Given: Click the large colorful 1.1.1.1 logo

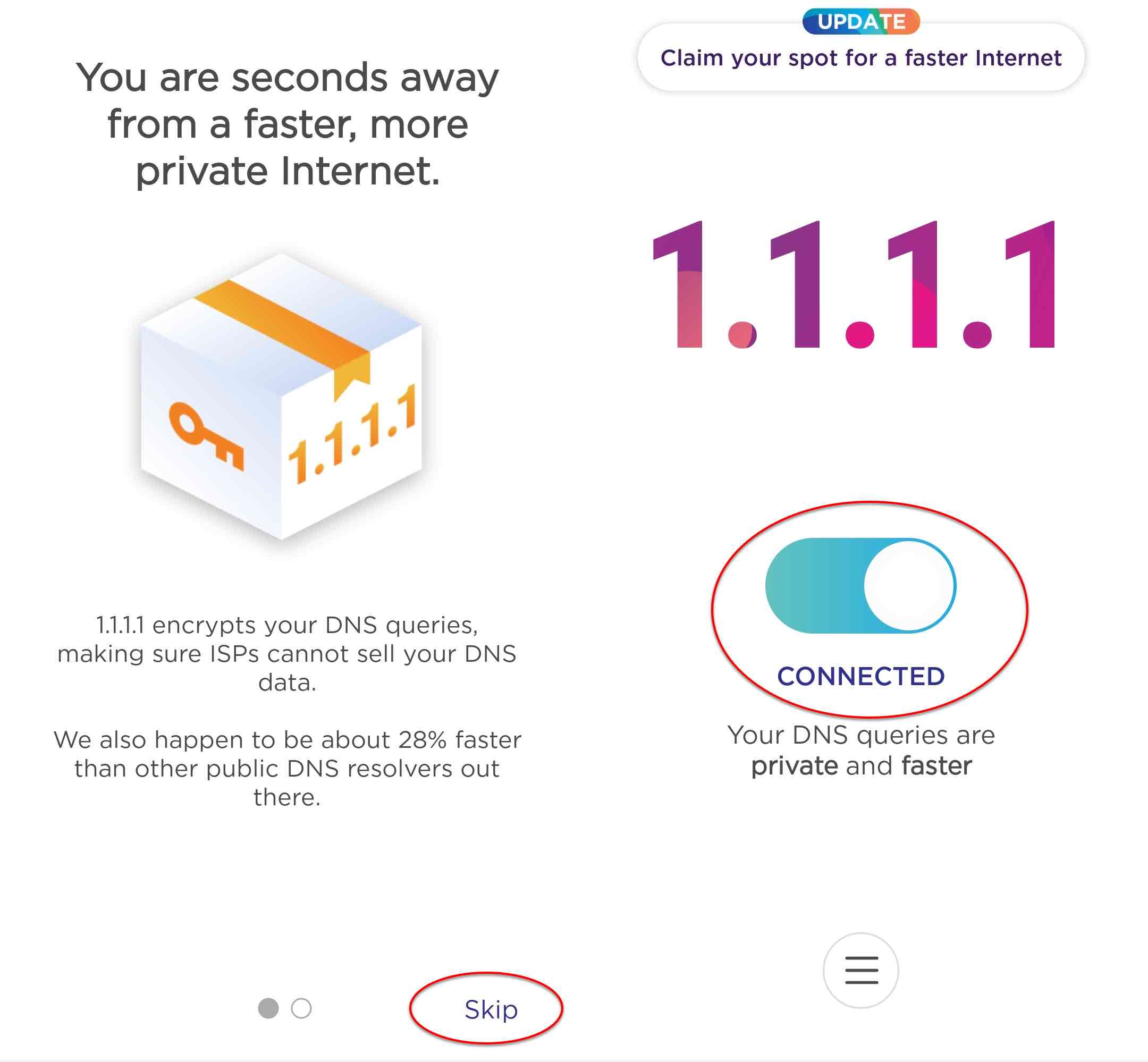Looking at the screenshot, I should (855, 285).
